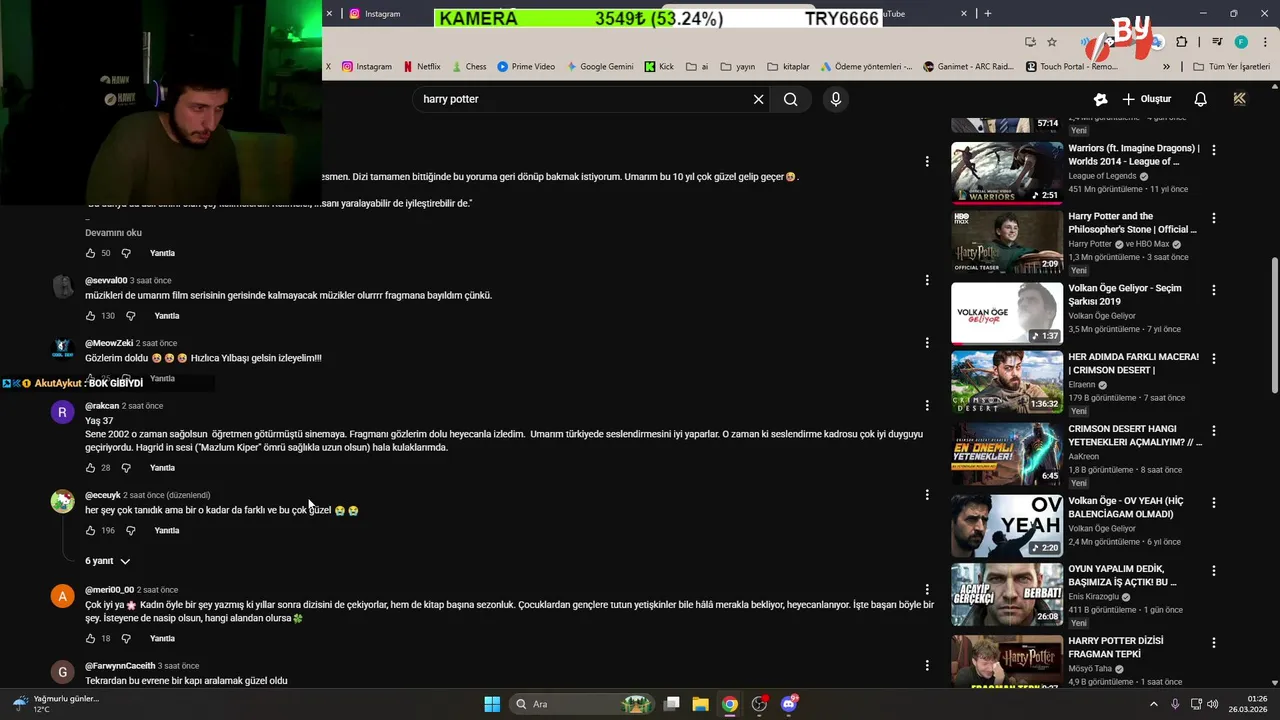Open a new browser tab

pyautogui.click(x=988, y=14)
